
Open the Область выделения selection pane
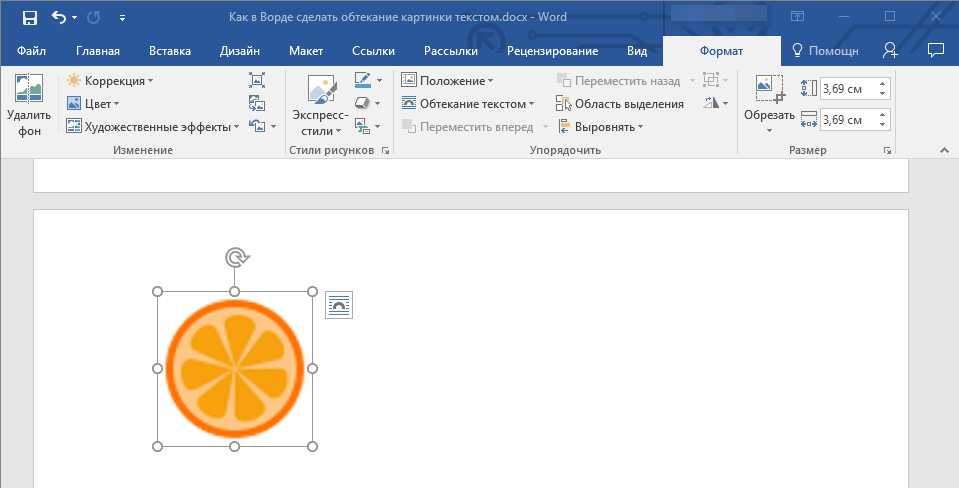coord(620,103)
